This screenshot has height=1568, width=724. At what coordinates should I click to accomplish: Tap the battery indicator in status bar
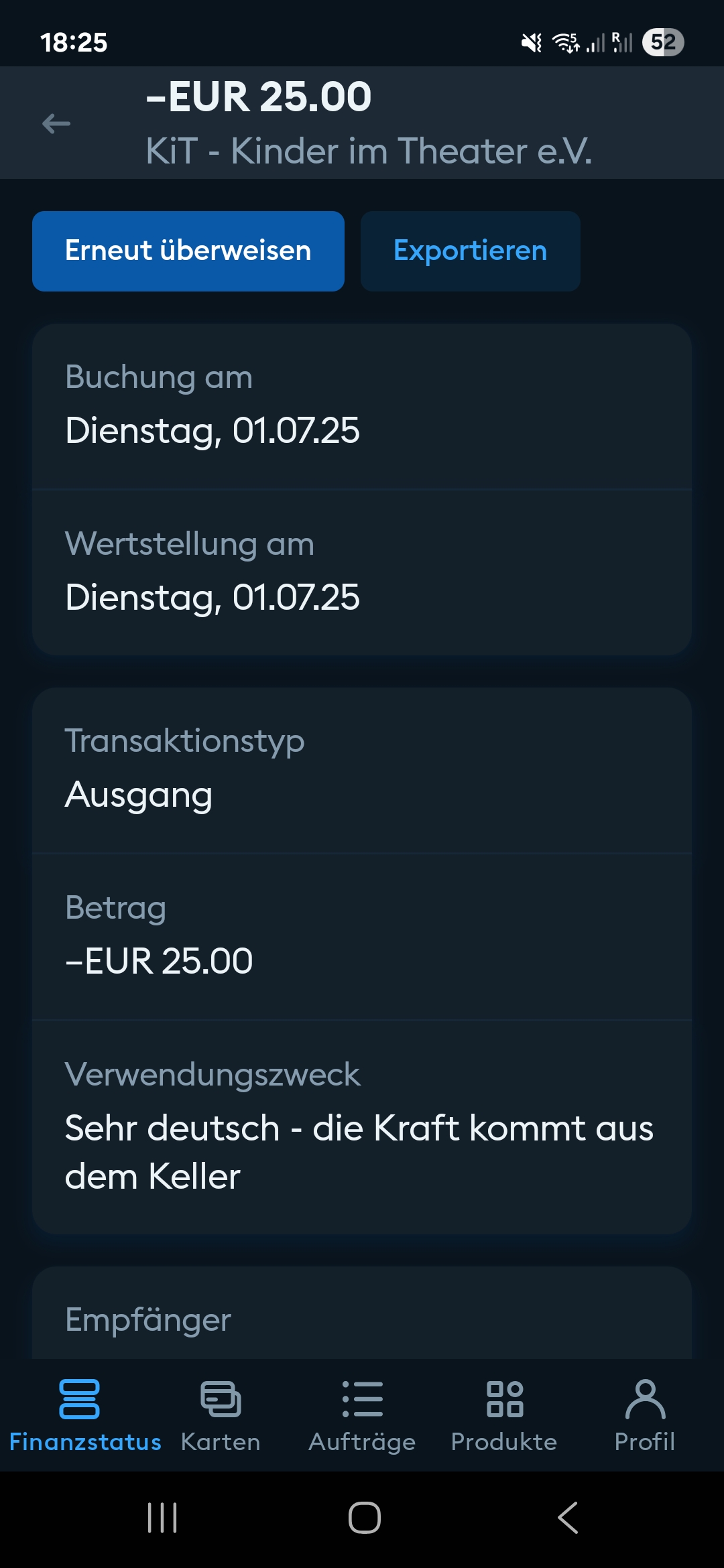pyautogui.click(x=662, y=42)
